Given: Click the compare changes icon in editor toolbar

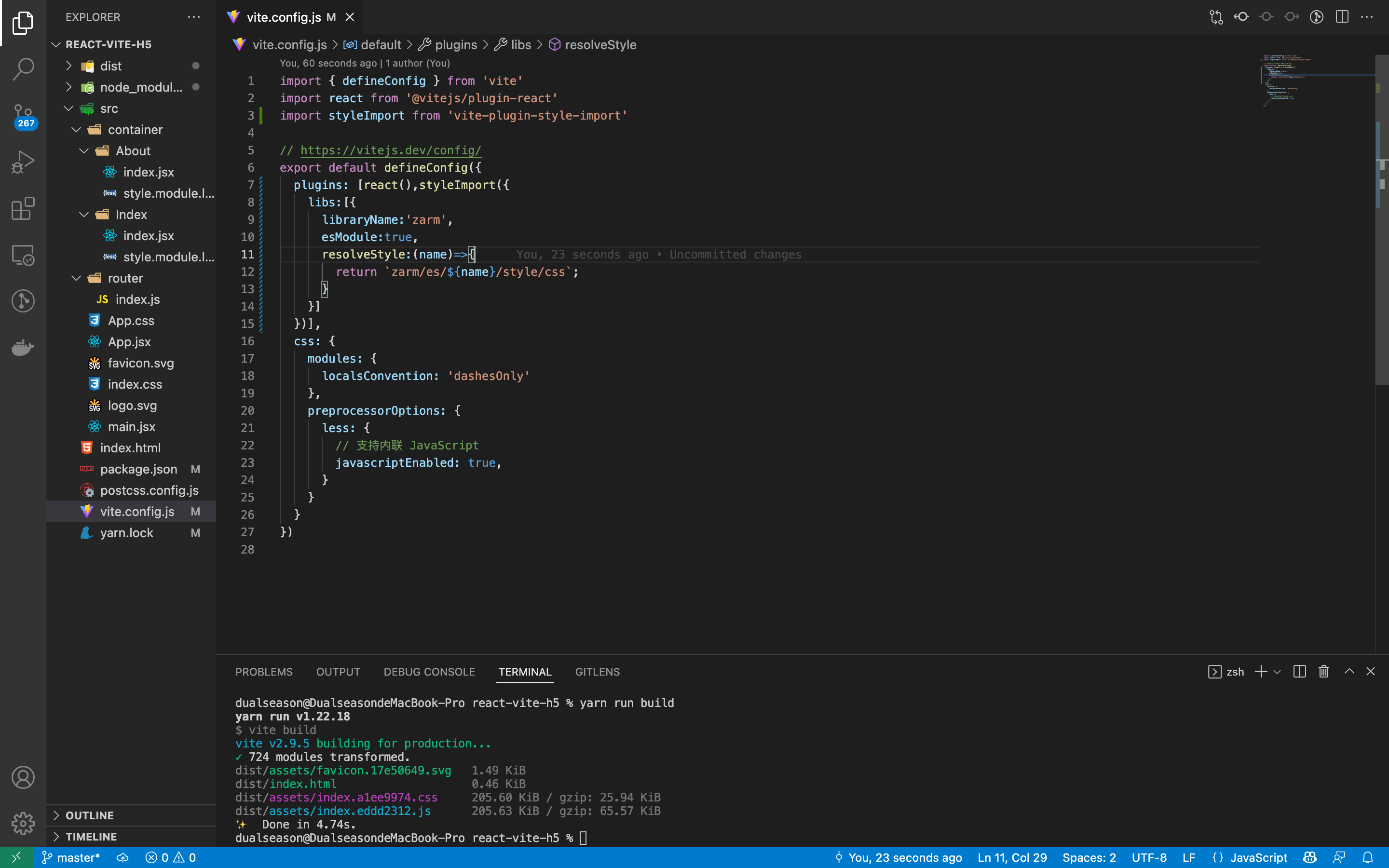Looking at the screenshot, I should (x=1216, y=17).
